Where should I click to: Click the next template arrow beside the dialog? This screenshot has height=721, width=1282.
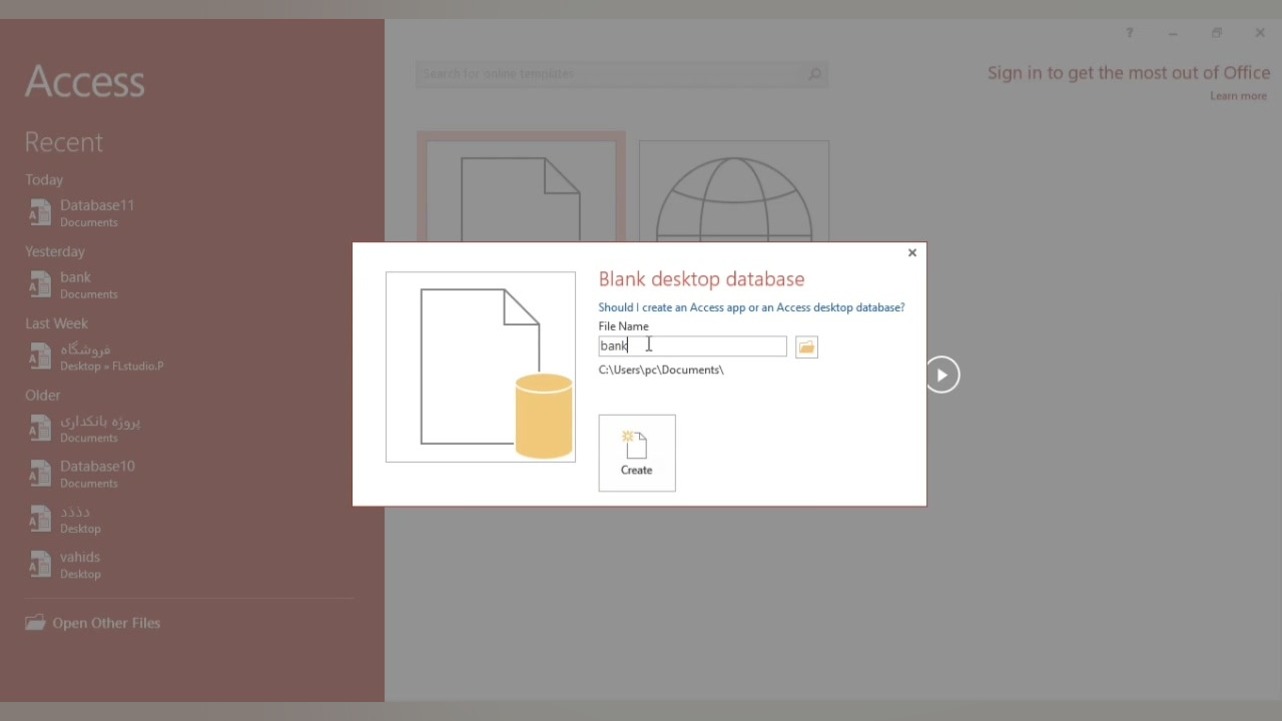click(941, 375)
